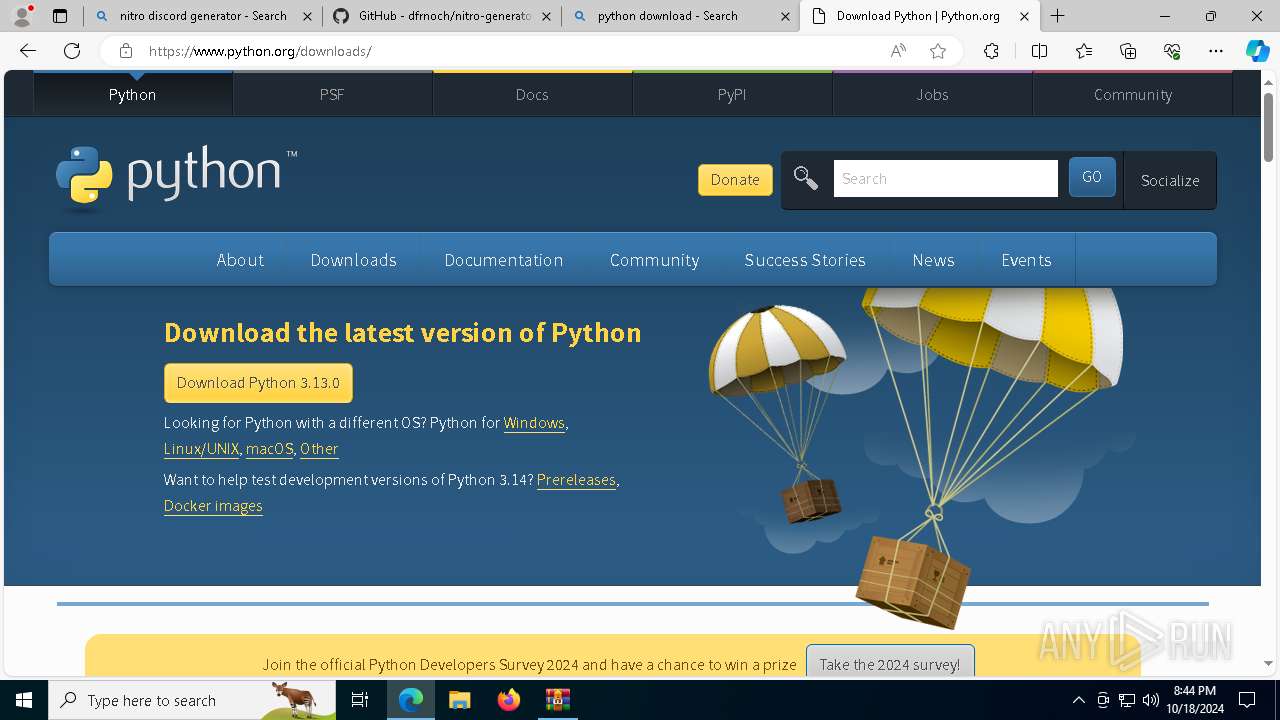Viewport: 1280px width, 720px height.
Task: Follow the macOS link
Action: point(270,449)
